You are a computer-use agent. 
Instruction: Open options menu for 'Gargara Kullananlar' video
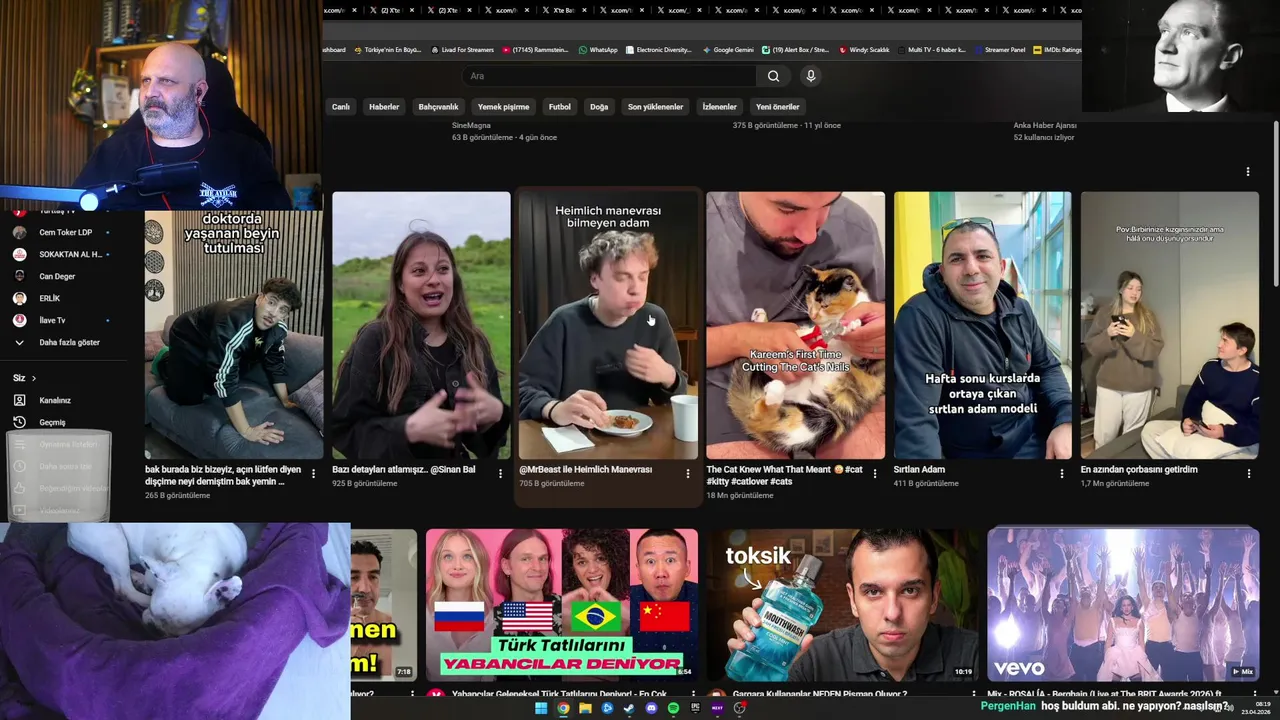coord(973,694)
